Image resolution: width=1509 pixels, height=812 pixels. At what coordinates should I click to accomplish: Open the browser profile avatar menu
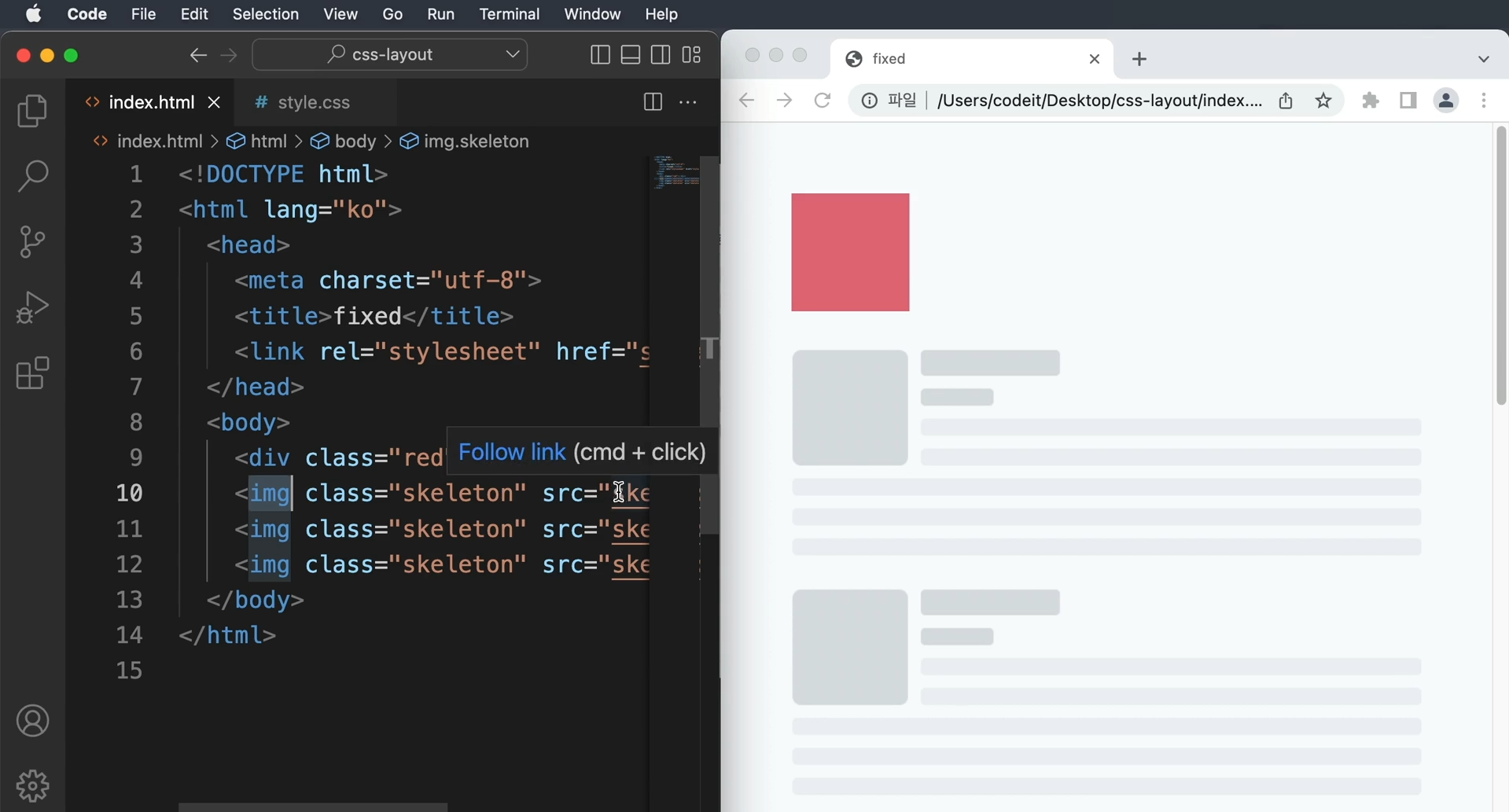pos(1446,101)
